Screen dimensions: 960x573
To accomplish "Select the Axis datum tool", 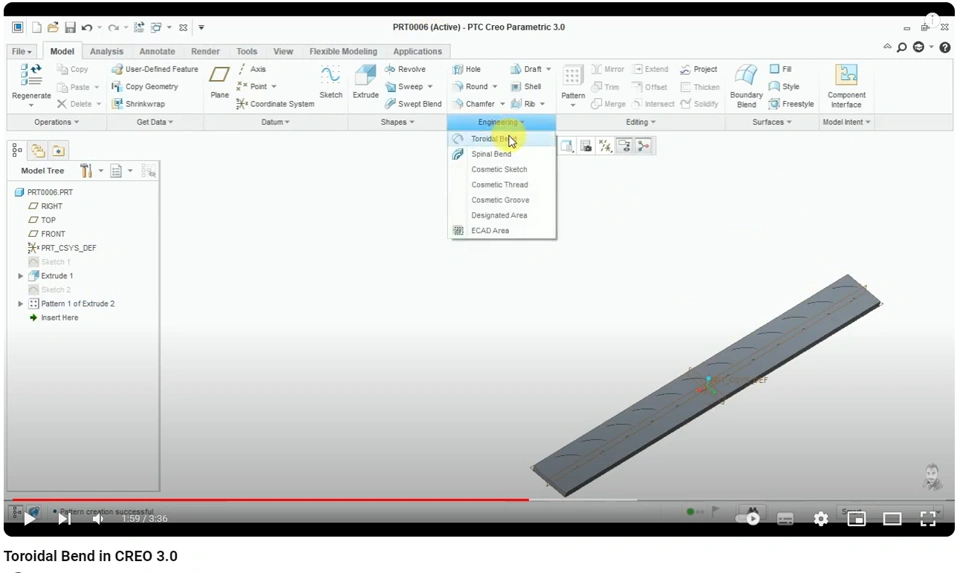I will point(252,69).
